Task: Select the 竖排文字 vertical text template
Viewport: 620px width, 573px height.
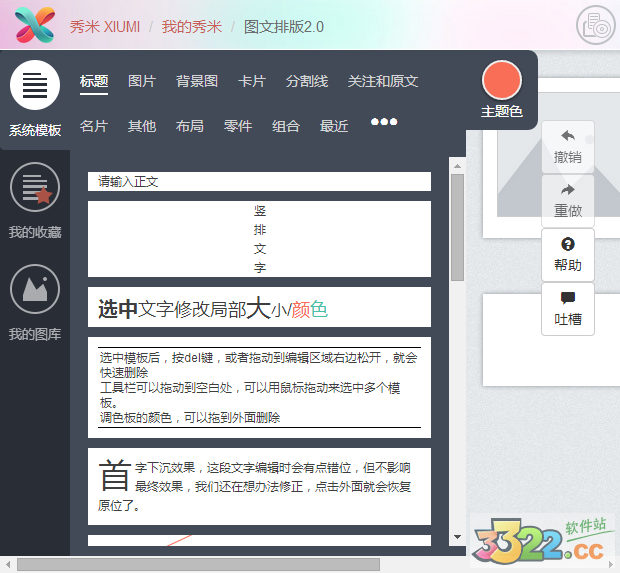Action: click(x=259, y=239)
